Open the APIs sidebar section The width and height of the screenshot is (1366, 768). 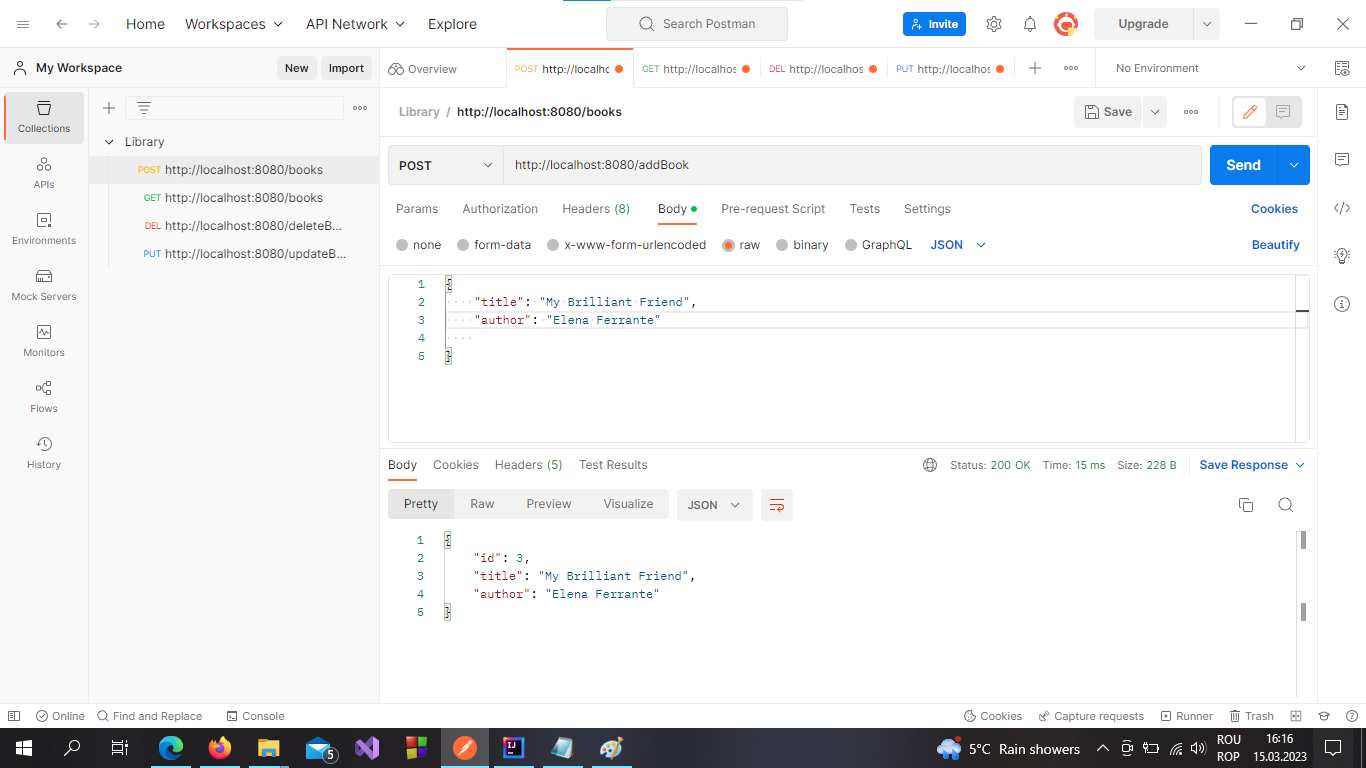point(44,173)
